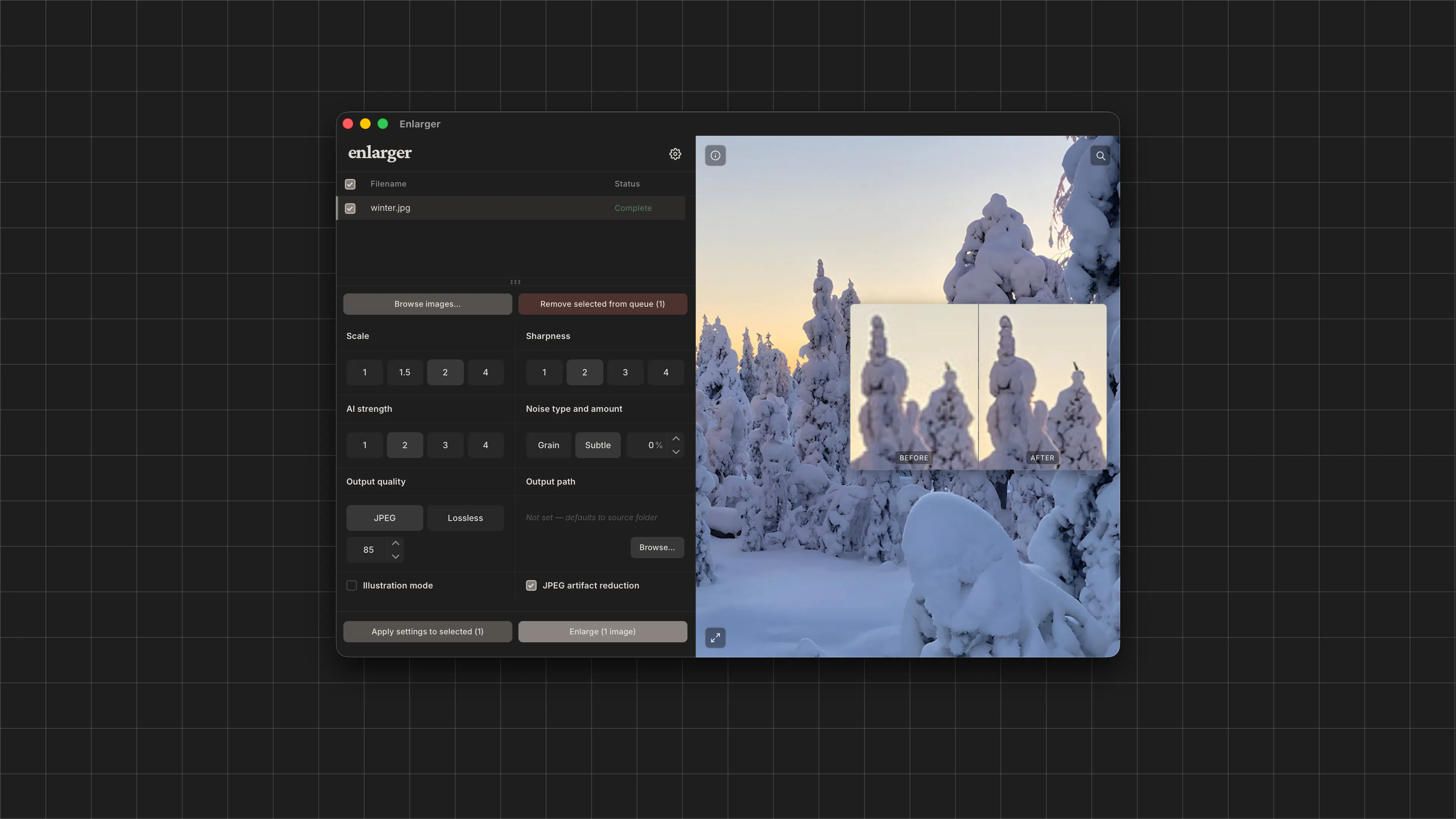The height and width of the screenshot is (819, 1456).
Task: Open output path Browse... button
Action: [657, 548]
